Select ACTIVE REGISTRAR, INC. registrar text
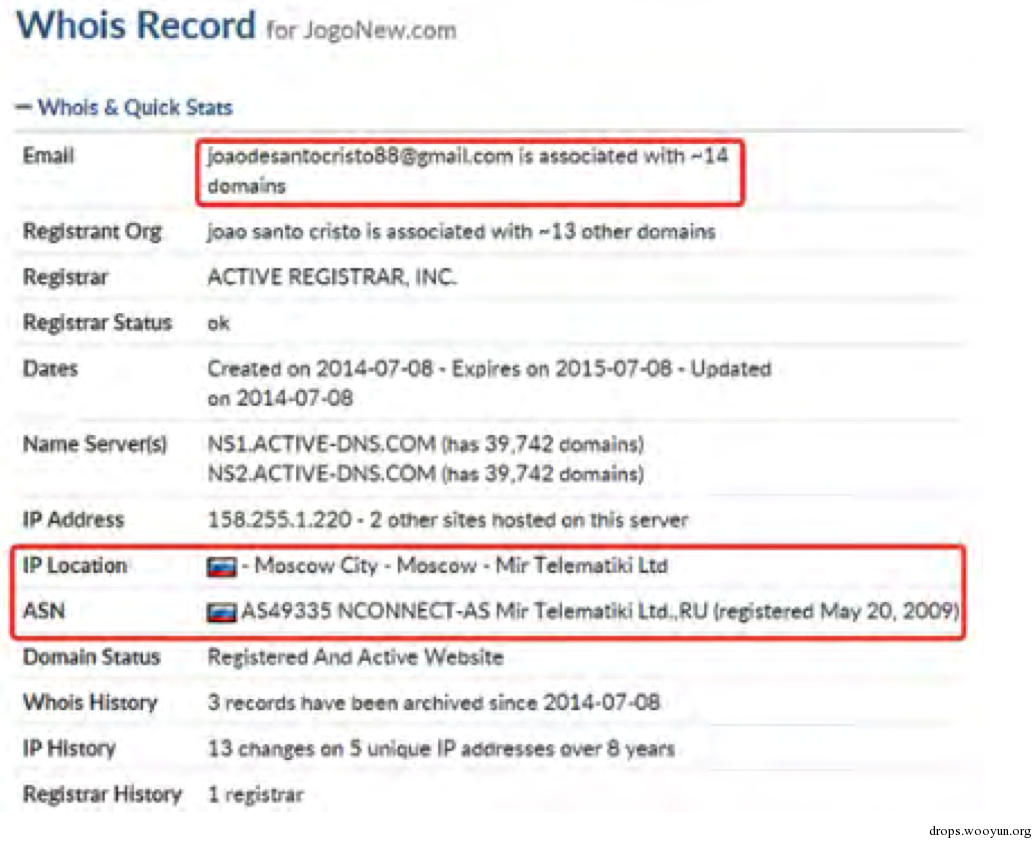The width and height of the screenshot is (1035, 843). click(331, 277)
